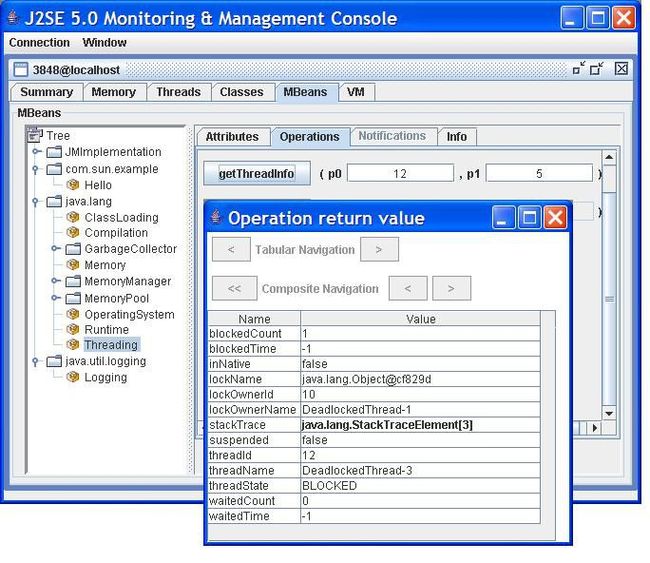Image resolution: width=650 pixels, height=563 pixels.
Task: Select the Hello MBean icon
Action: coord(73,184)
